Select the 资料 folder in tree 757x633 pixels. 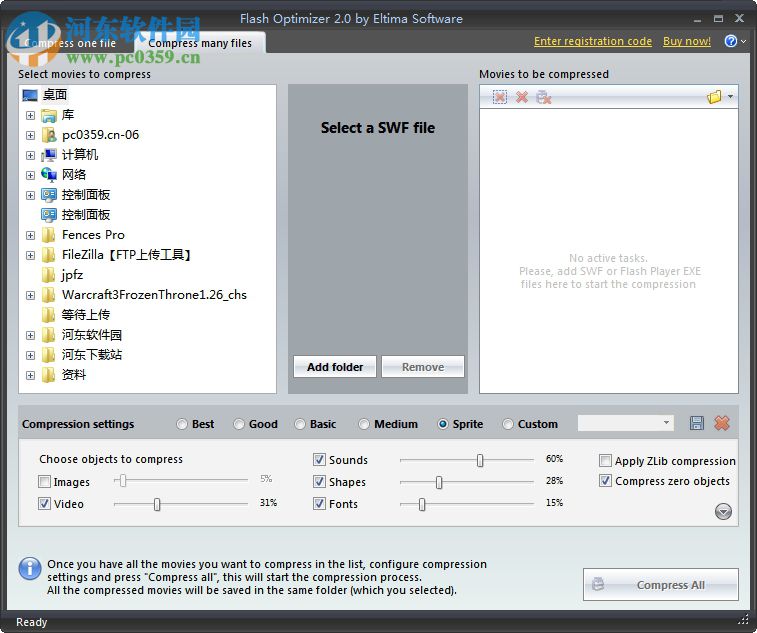coord(73,375)
